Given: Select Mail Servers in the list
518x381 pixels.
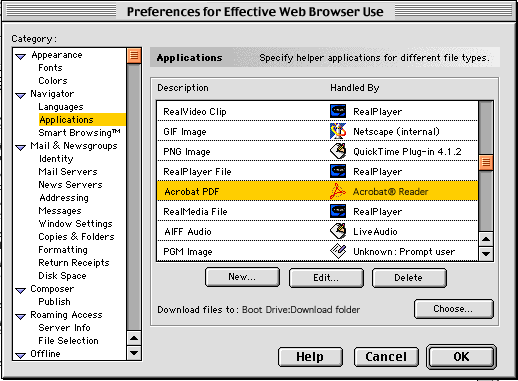Looking at the screenshot, I should (x=68, y=172).
